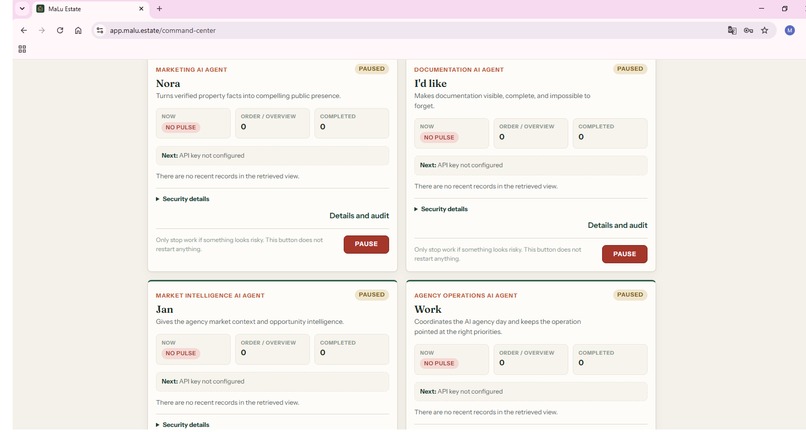Expand Security details for Documentation agent
The image size is (806, 432).
click(441, 209)
